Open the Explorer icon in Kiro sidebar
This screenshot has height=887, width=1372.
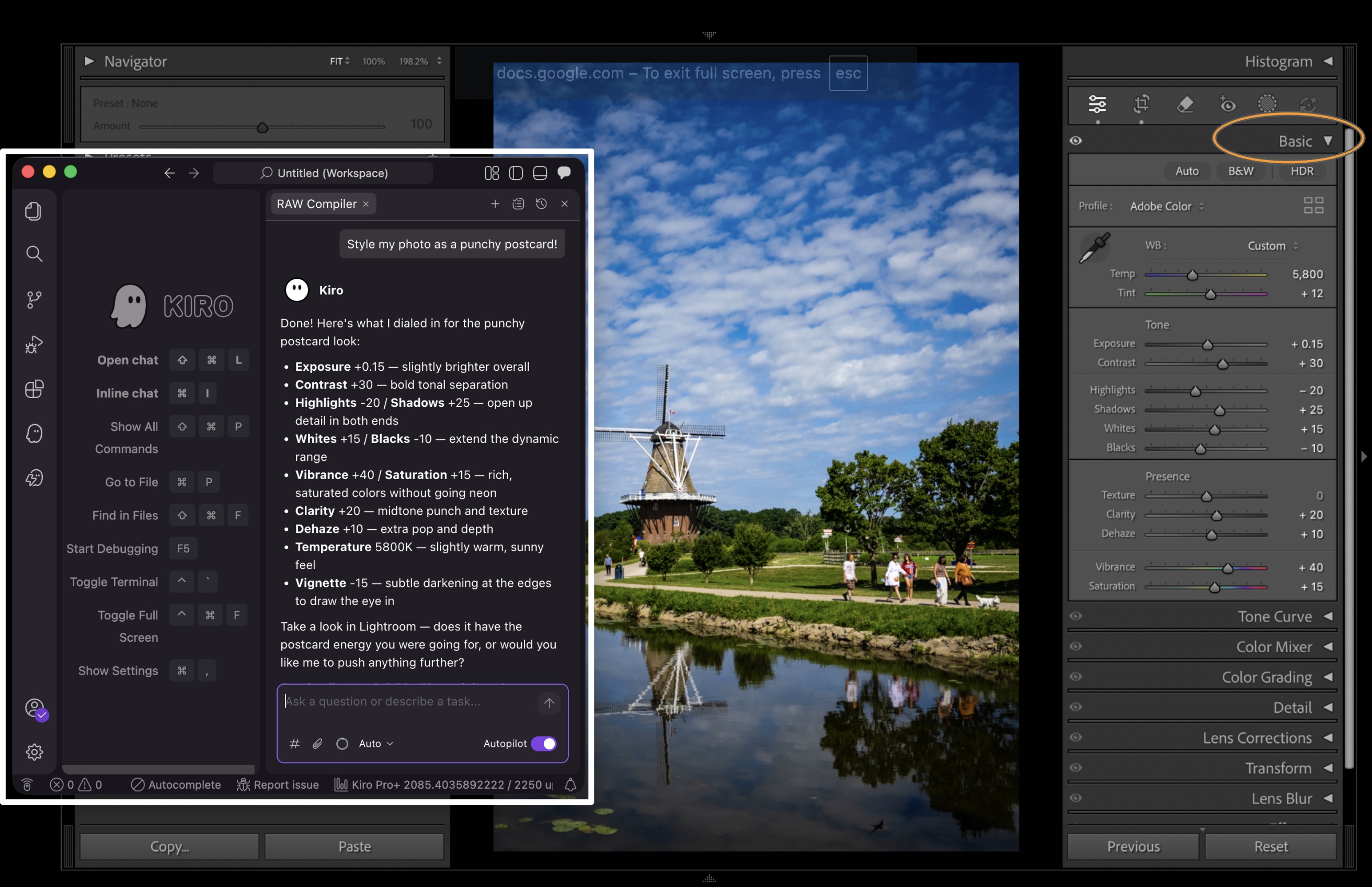[33, 211]
